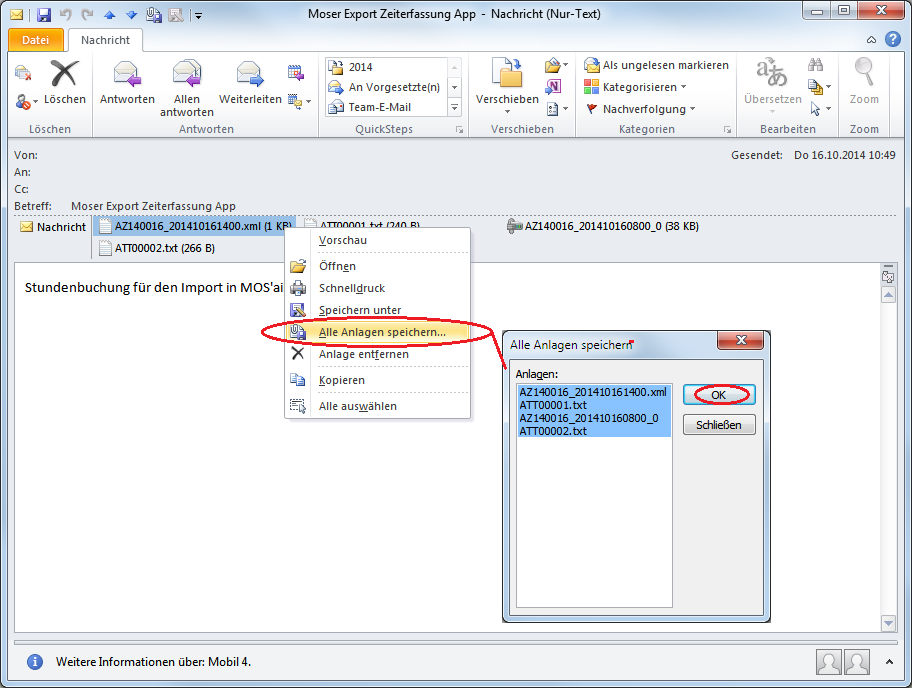The width and height of the screenshot is (912, 688).
Task: Open the Datei tab
Action: [x=35, y=40]
